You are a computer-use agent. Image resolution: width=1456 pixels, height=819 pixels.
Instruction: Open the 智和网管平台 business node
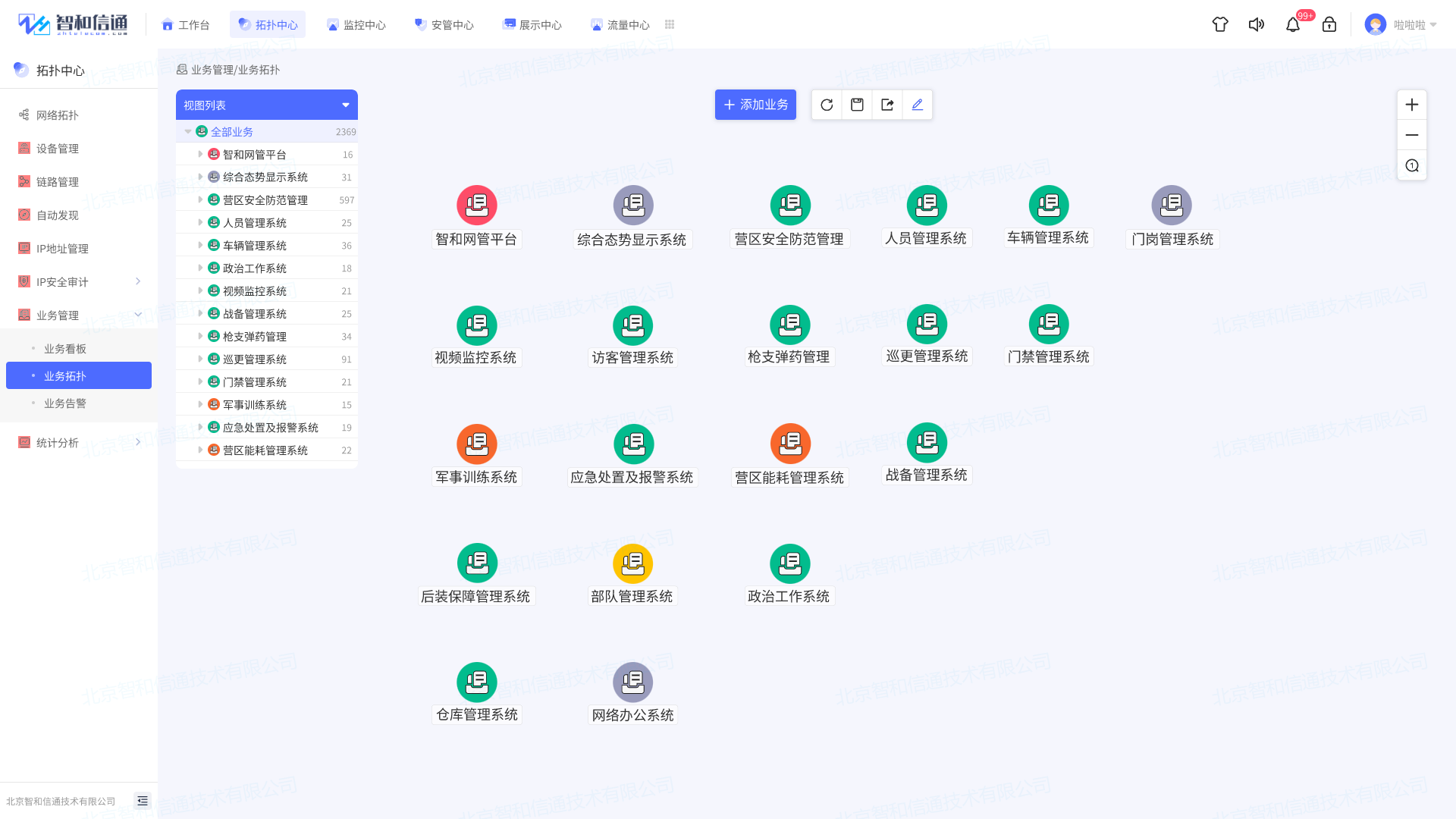pyautogui.click(x=476, y=206)
